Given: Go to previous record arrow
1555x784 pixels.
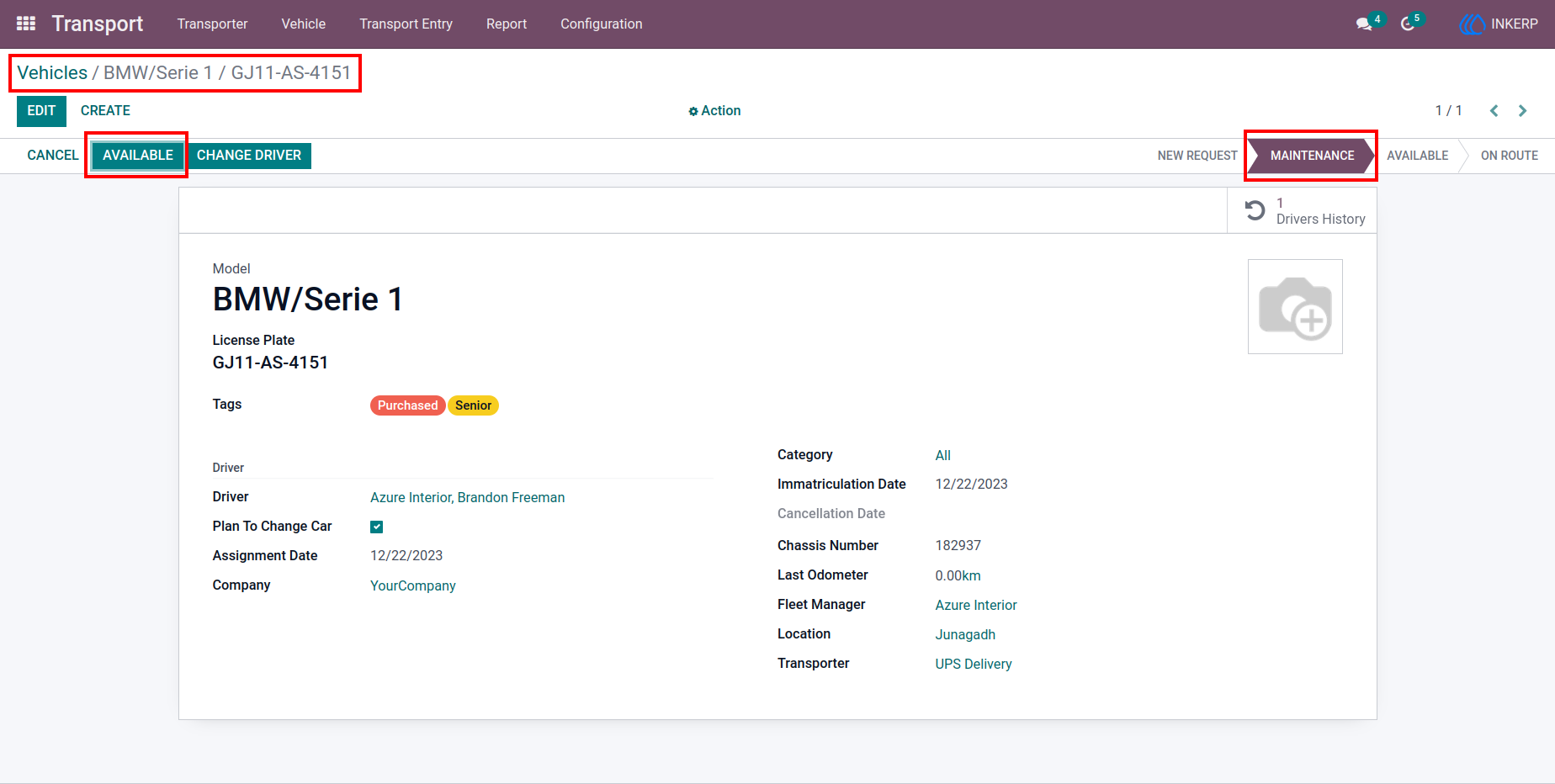Looking at the screenshot, I should (x=1494, y=111).
